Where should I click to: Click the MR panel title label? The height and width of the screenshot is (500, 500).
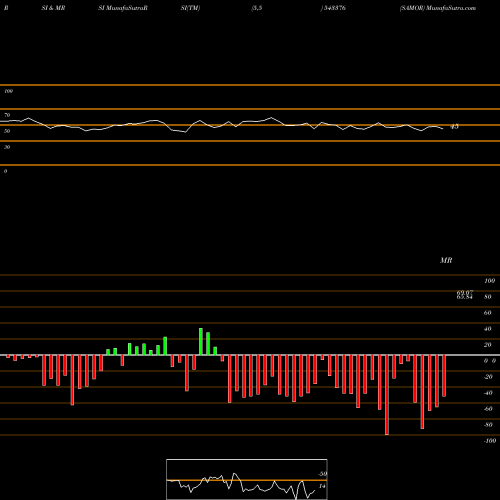coord(446,260)
